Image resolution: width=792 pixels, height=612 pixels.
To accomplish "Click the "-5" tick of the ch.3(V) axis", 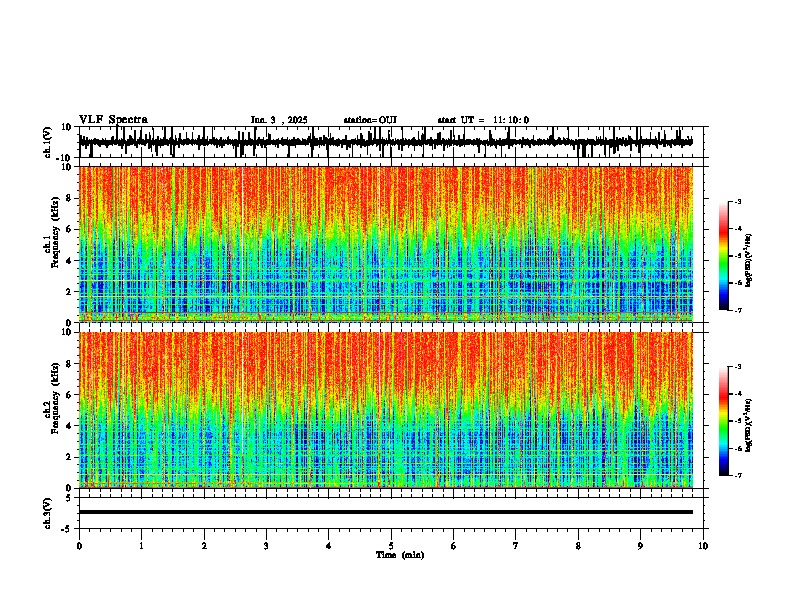I will tap(67, 529).
